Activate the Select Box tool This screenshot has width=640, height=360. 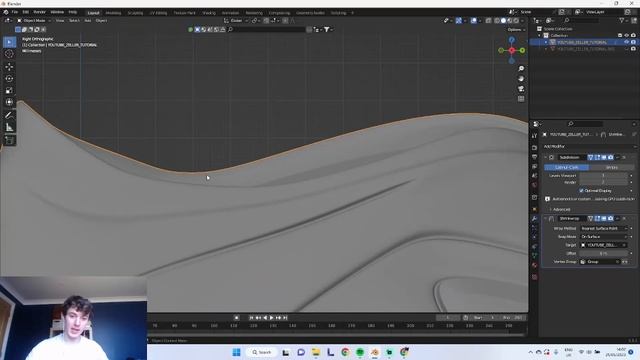pyautogui.click(x=9, y=42)
